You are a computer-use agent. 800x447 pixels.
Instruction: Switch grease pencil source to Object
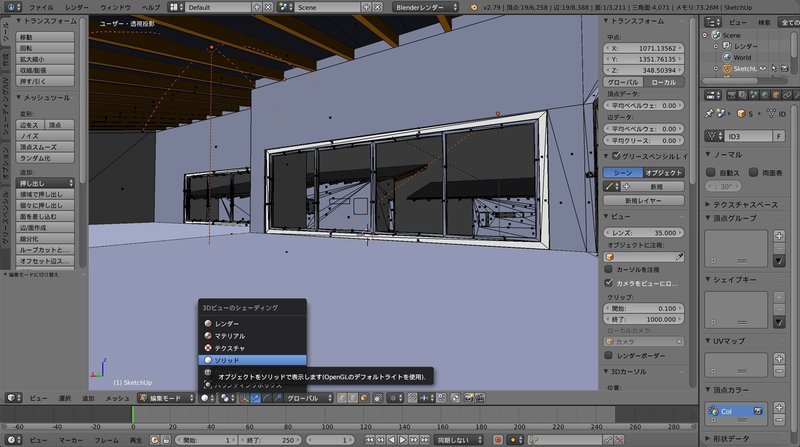[x=664, y=172]
